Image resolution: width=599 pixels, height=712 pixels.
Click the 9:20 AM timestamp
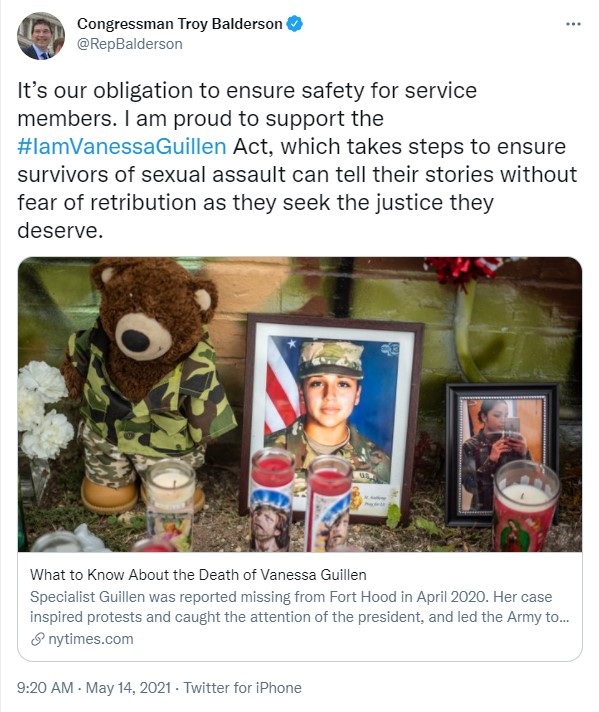(x=45, y=687)
